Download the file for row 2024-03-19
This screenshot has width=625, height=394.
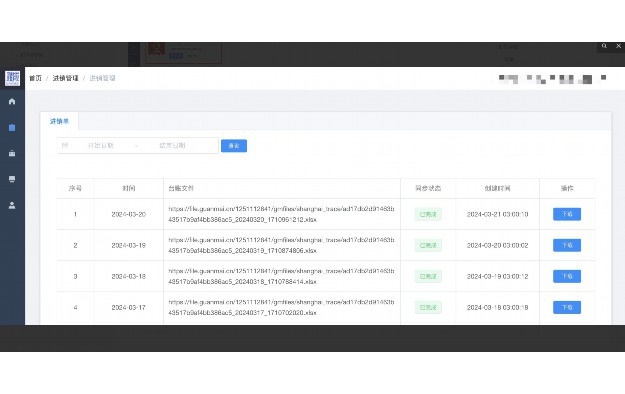click(567, 245)
